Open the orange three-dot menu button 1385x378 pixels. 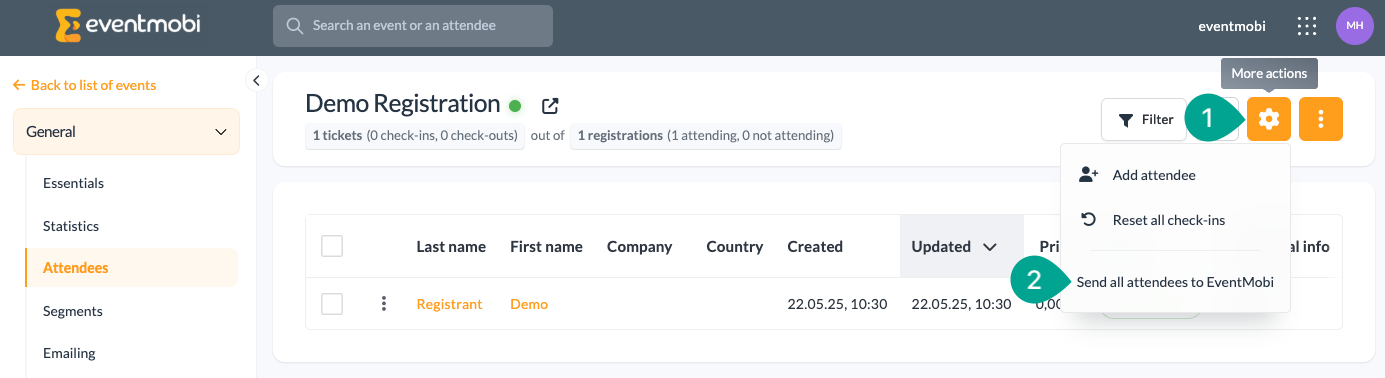coord(1321,119)
